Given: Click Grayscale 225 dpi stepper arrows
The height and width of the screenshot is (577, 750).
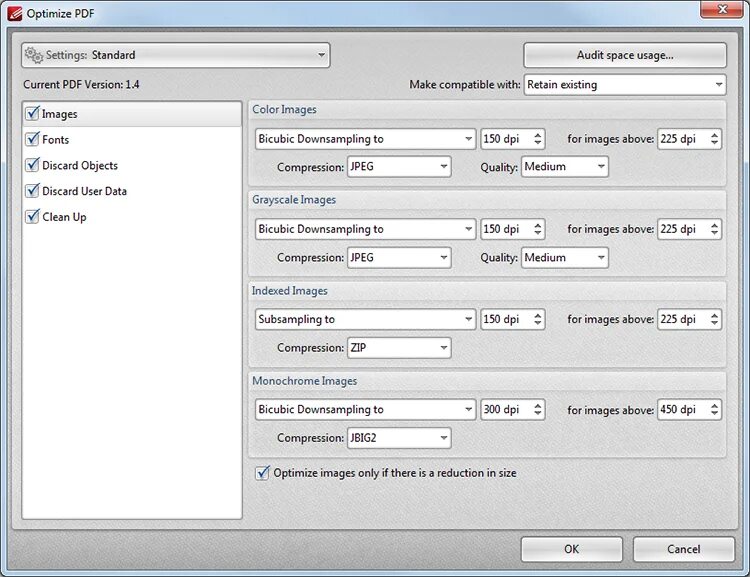Looking at the screenshot, I should click(715, 229).
